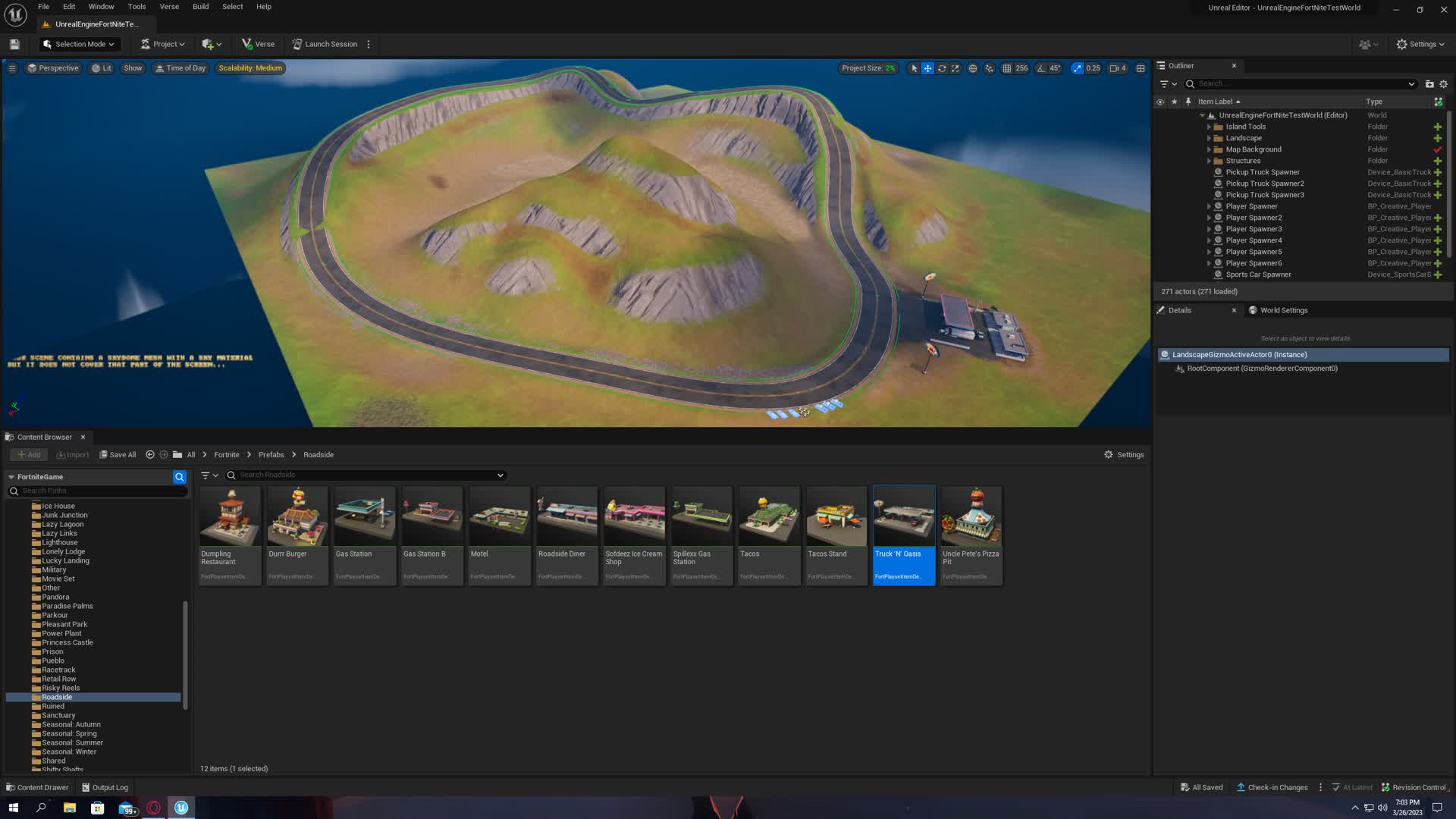Screen dimensions: 1456x819
Task: Select the Racetrack folder in tree
Action: tap(58, 670)
